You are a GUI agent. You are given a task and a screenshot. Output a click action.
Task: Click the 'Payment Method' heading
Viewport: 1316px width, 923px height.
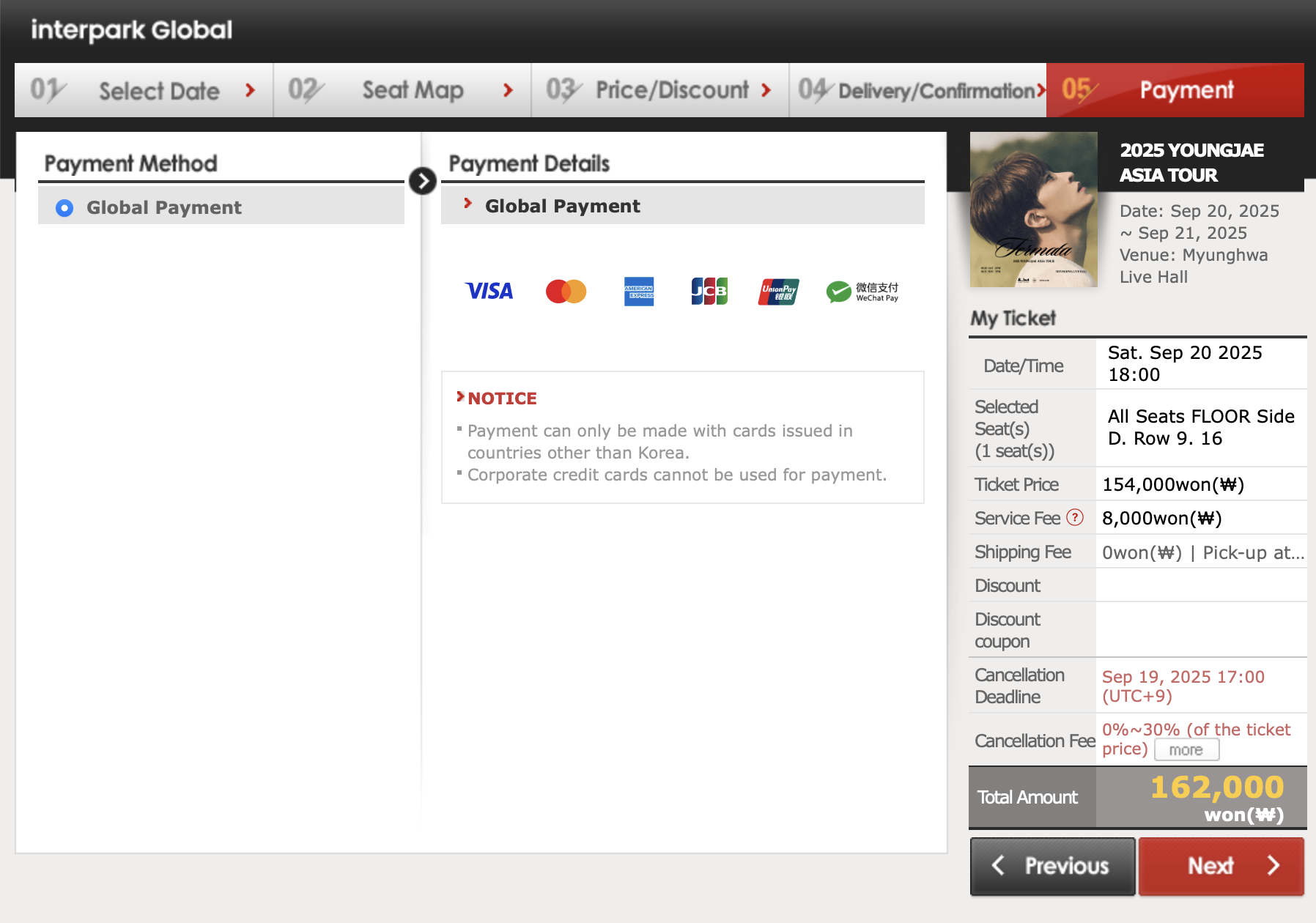pos(131,163)
